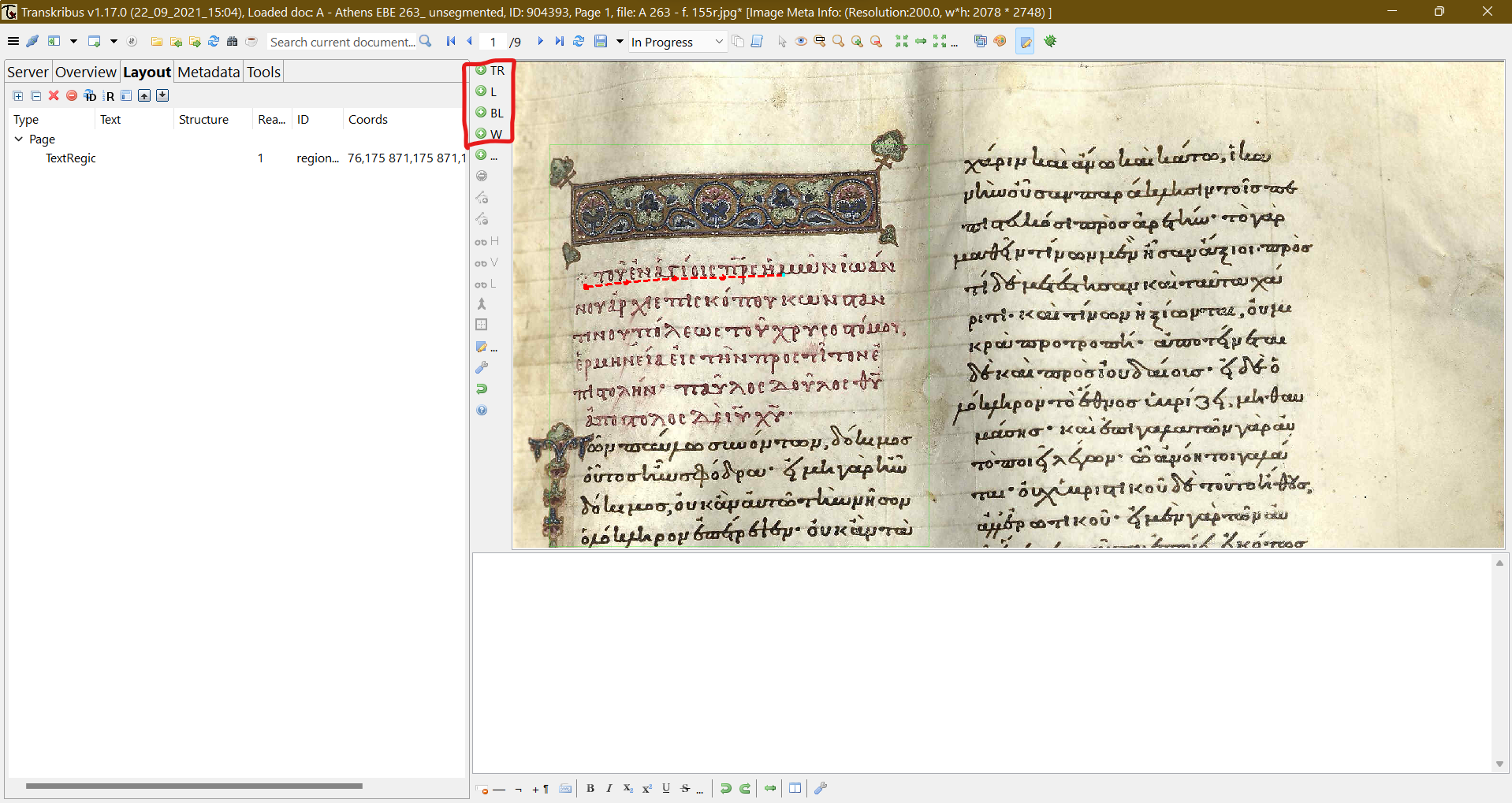
Task: Open the In Progress status dropdown
Action: 677,42
